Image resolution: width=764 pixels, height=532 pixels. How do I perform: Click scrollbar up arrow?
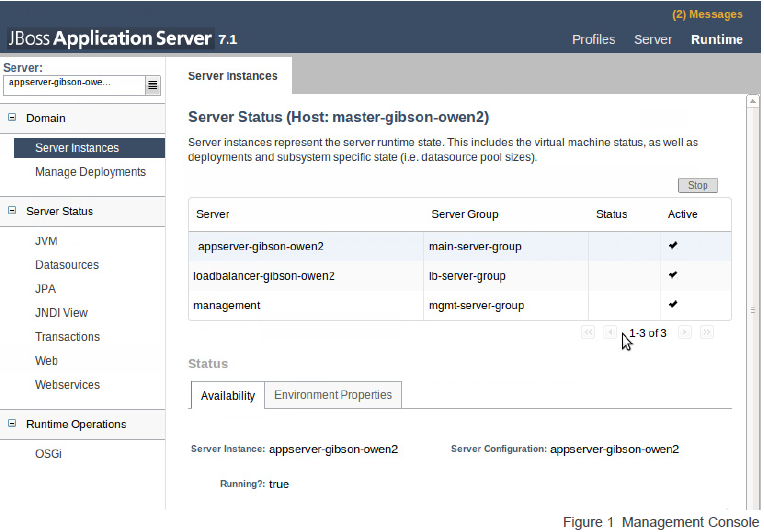click(753, 101)
